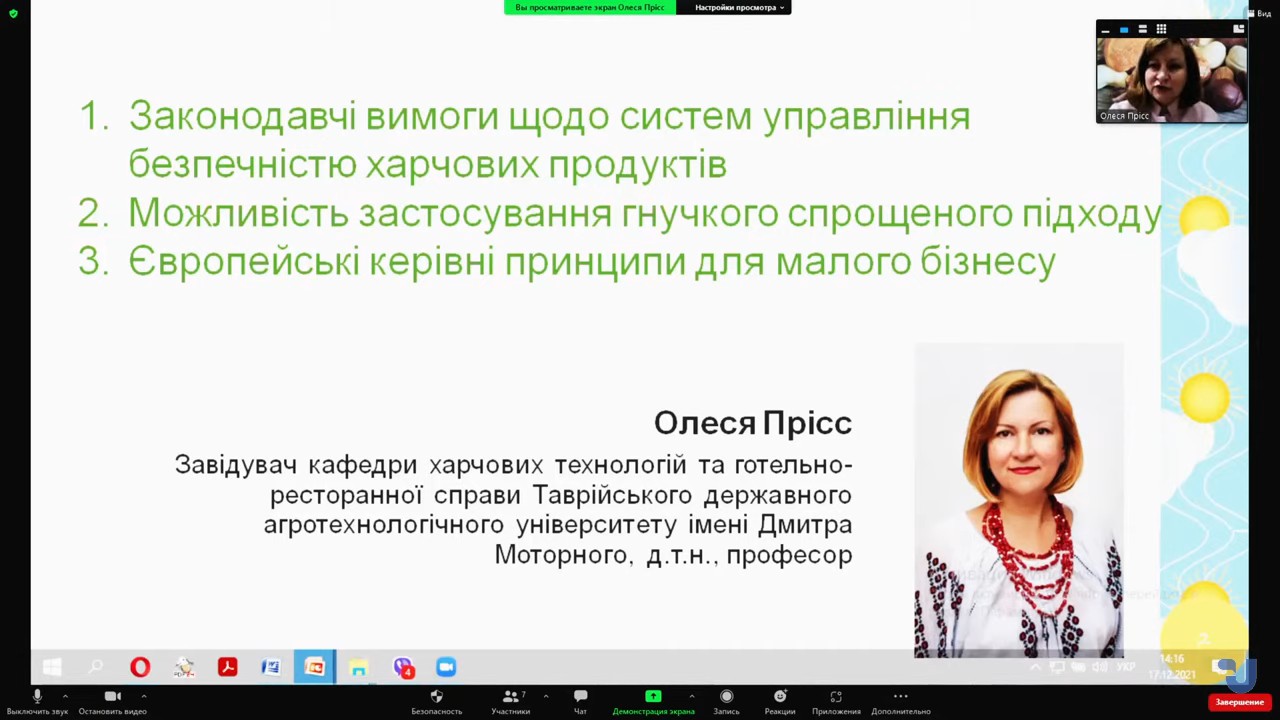1280x720 pixels.
Task: Click the network icon in the shared system tray
Action: pyautogui.click(x=1058, y=667)
